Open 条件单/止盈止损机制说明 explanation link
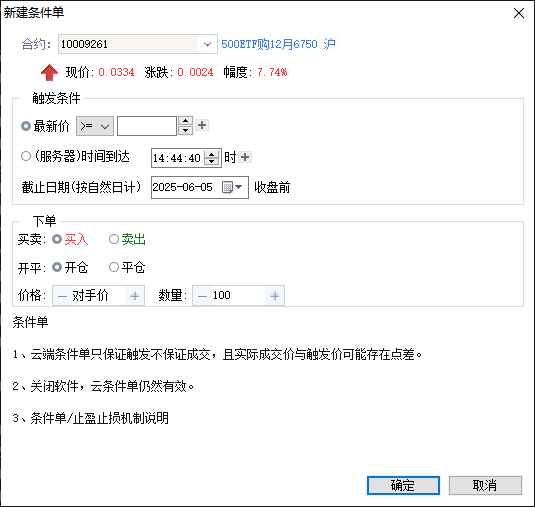The image size is (535, 507). [x=100, y=418]
